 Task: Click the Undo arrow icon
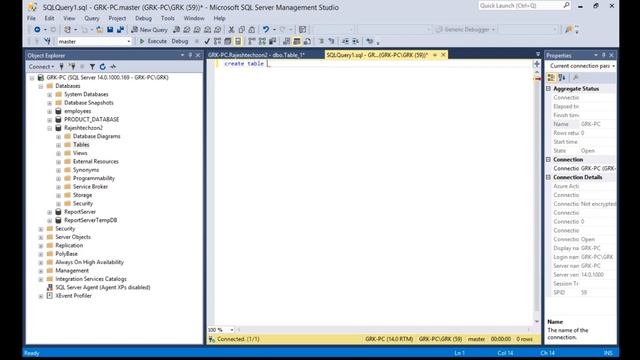[266, 29]
